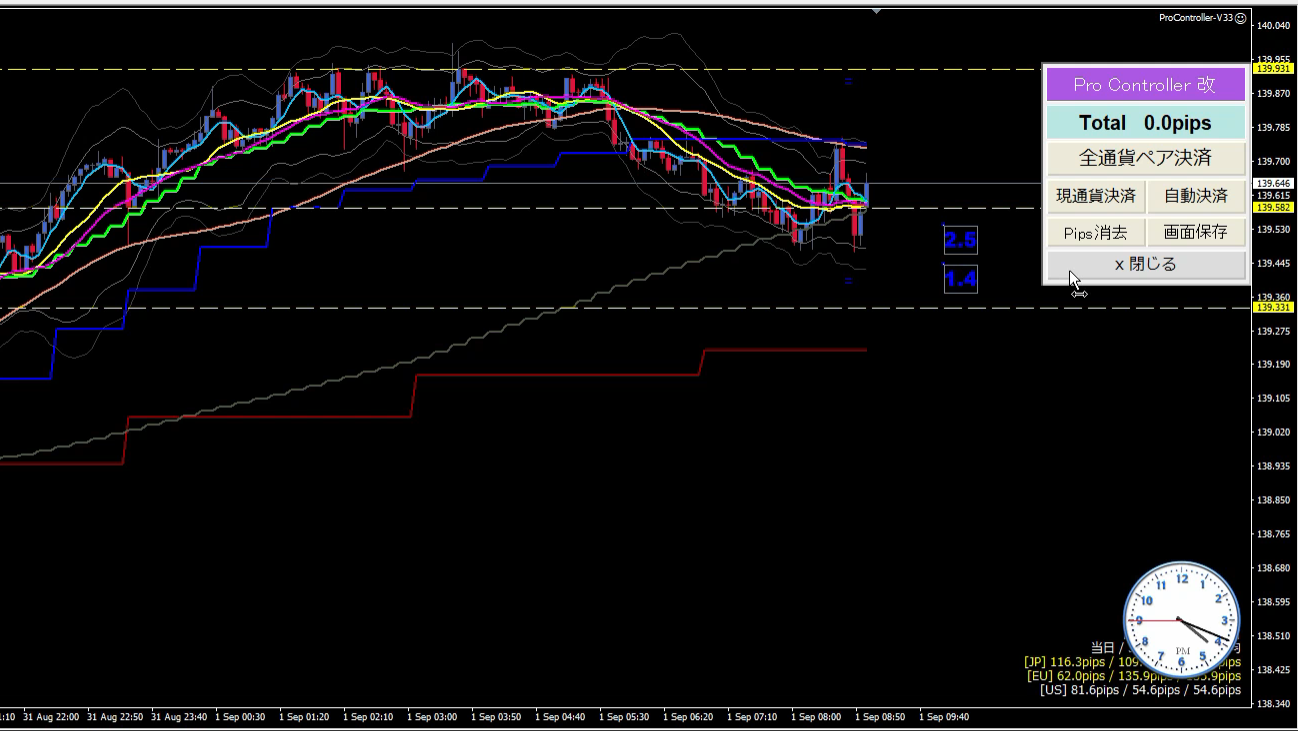
Task: Click the 139.331 yellow price tag
Action: pos(1273,308)
